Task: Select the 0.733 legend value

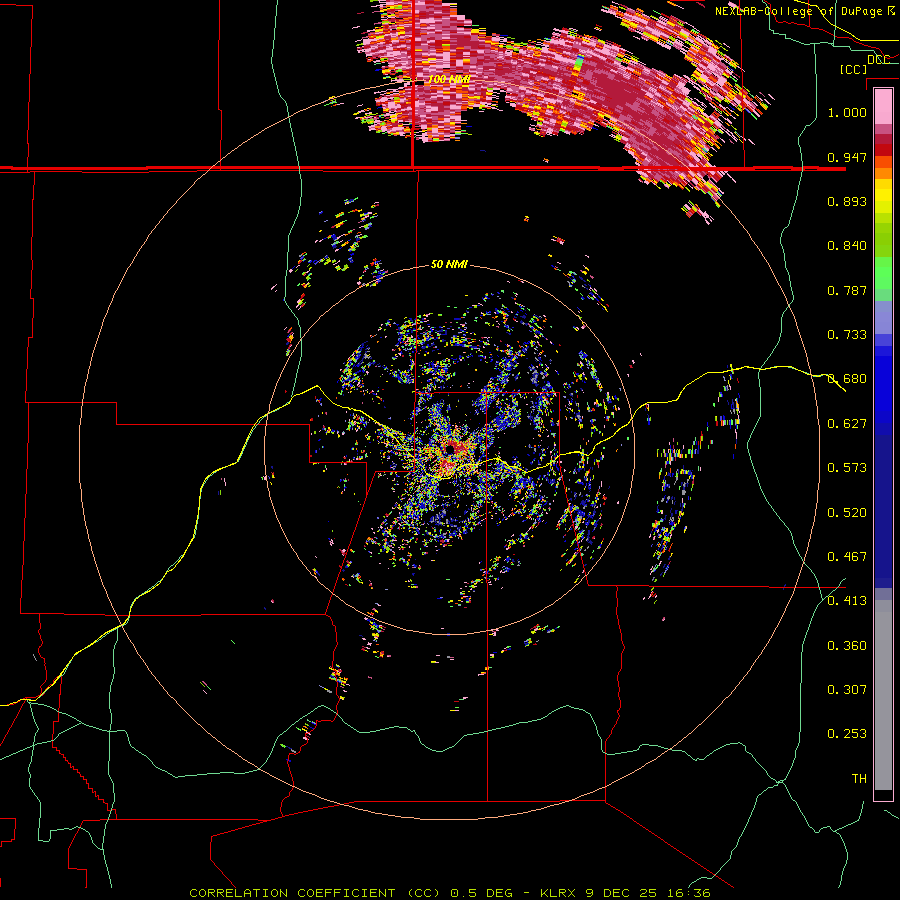Action: tap(847, 335)
